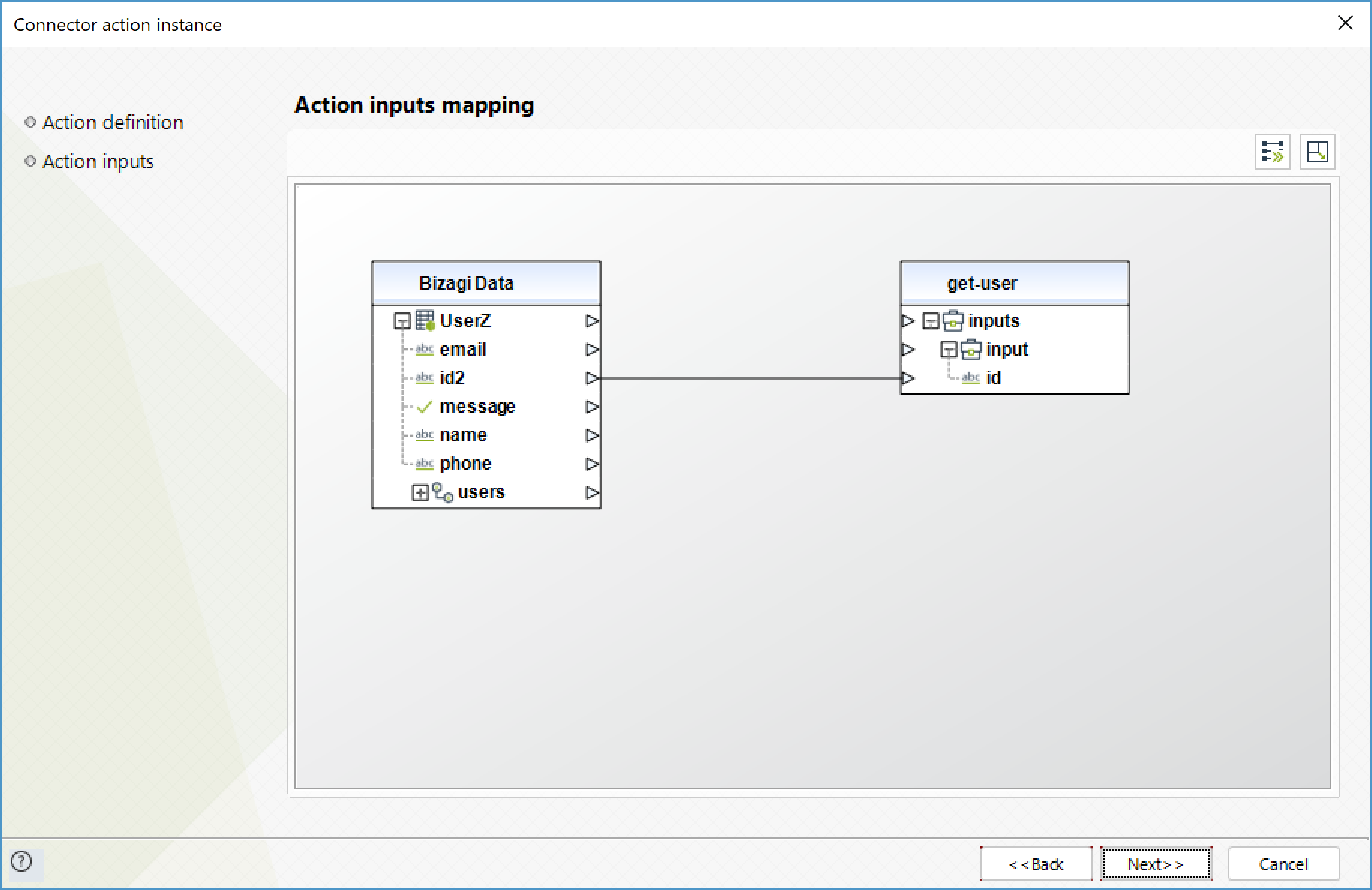Image resolution: width=1372 pixels, height=890 pixels.
Task: Click the Bizagi Data panel header
Action: coord(486,283)
